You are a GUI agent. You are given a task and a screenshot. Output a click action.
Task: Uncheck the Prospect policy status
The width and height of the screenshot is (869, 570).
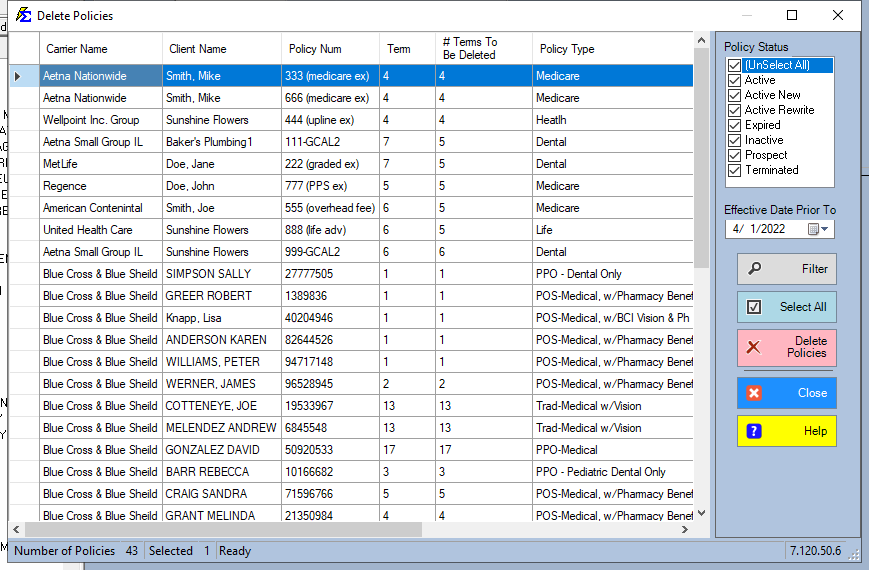point(734,155)
